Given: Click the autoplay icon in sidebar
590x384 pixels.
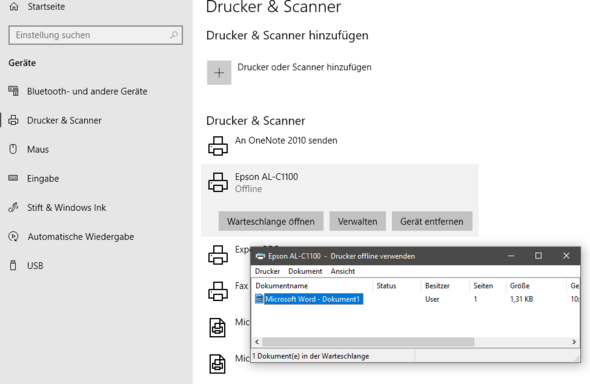Looking at the screenshot, I should click(x=13, y=236).
